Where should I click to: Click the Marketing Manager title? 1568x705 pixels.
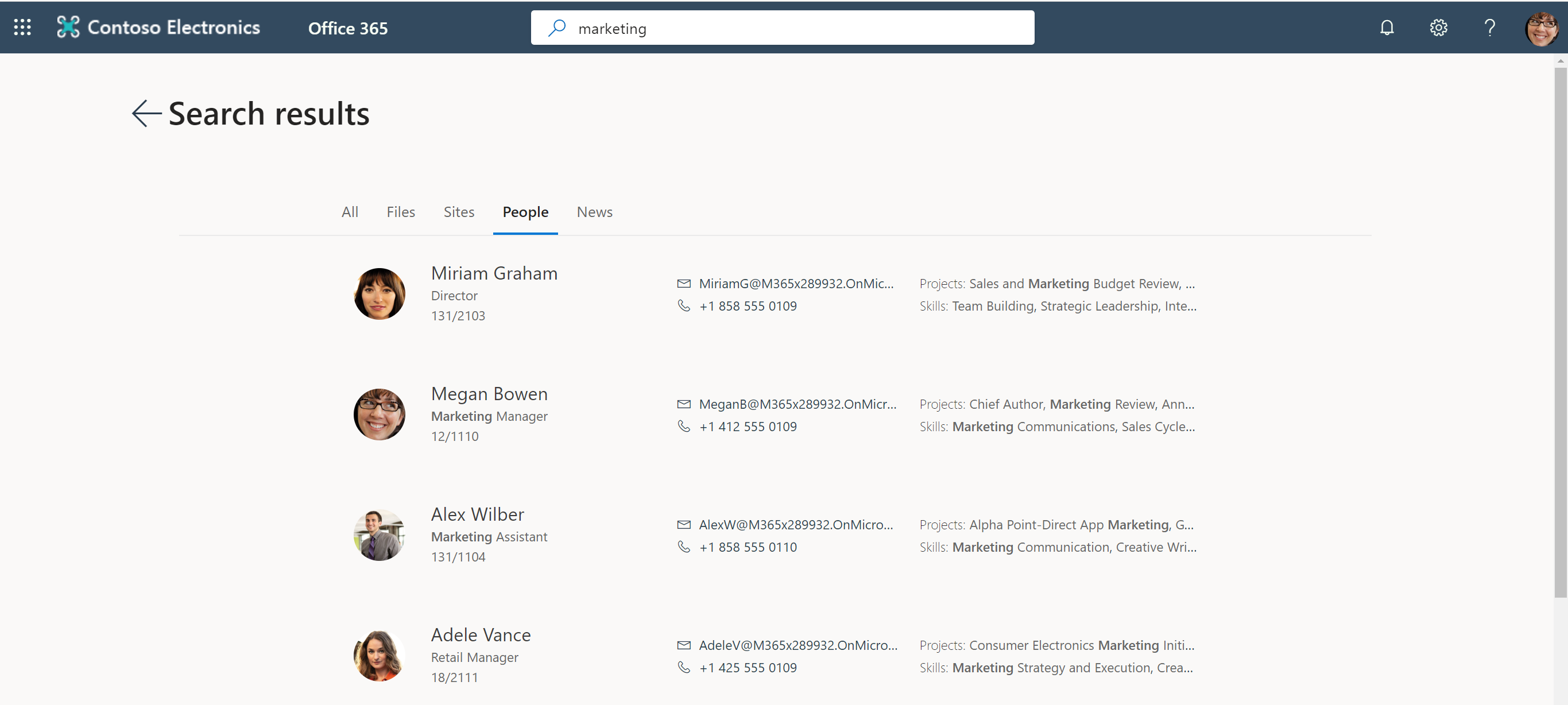489,416
